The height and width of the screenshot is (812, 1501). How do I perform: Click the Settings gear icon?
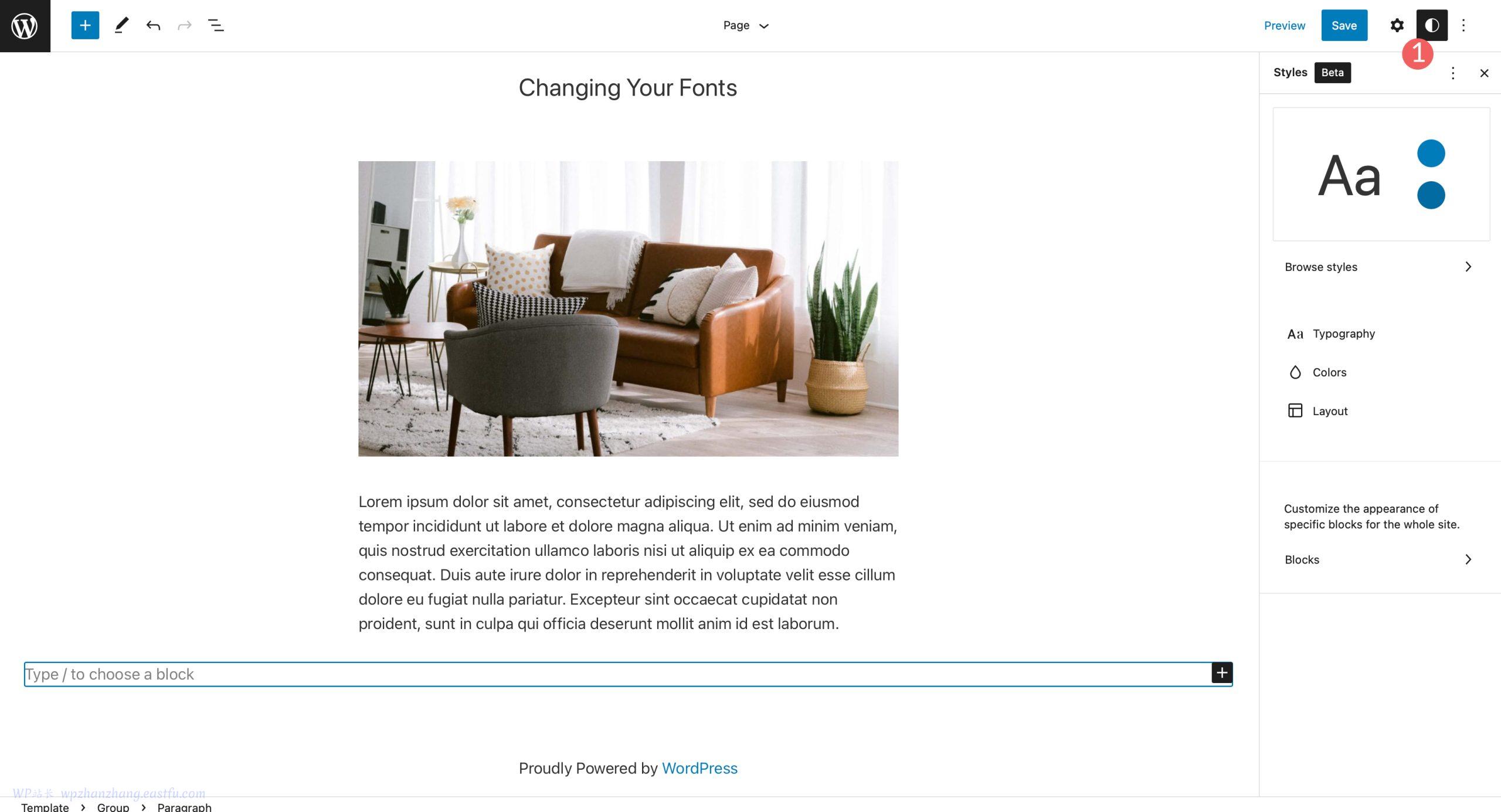pos(1397,25)
